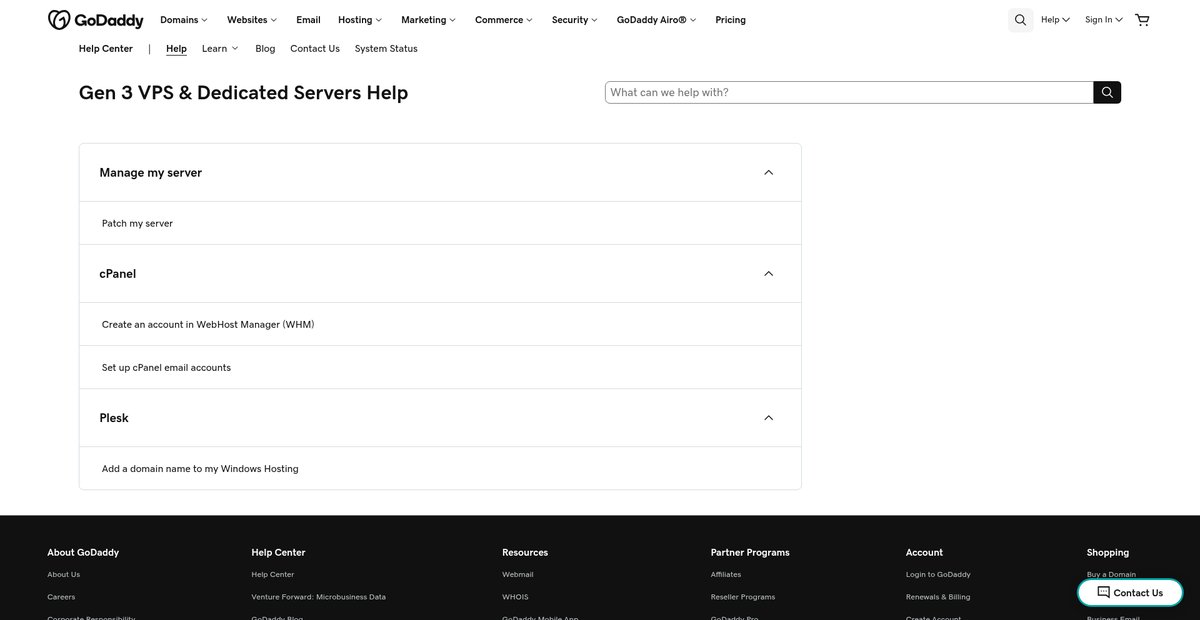
Task: Click the GoDaddy logo
Action: pos(96,20)
